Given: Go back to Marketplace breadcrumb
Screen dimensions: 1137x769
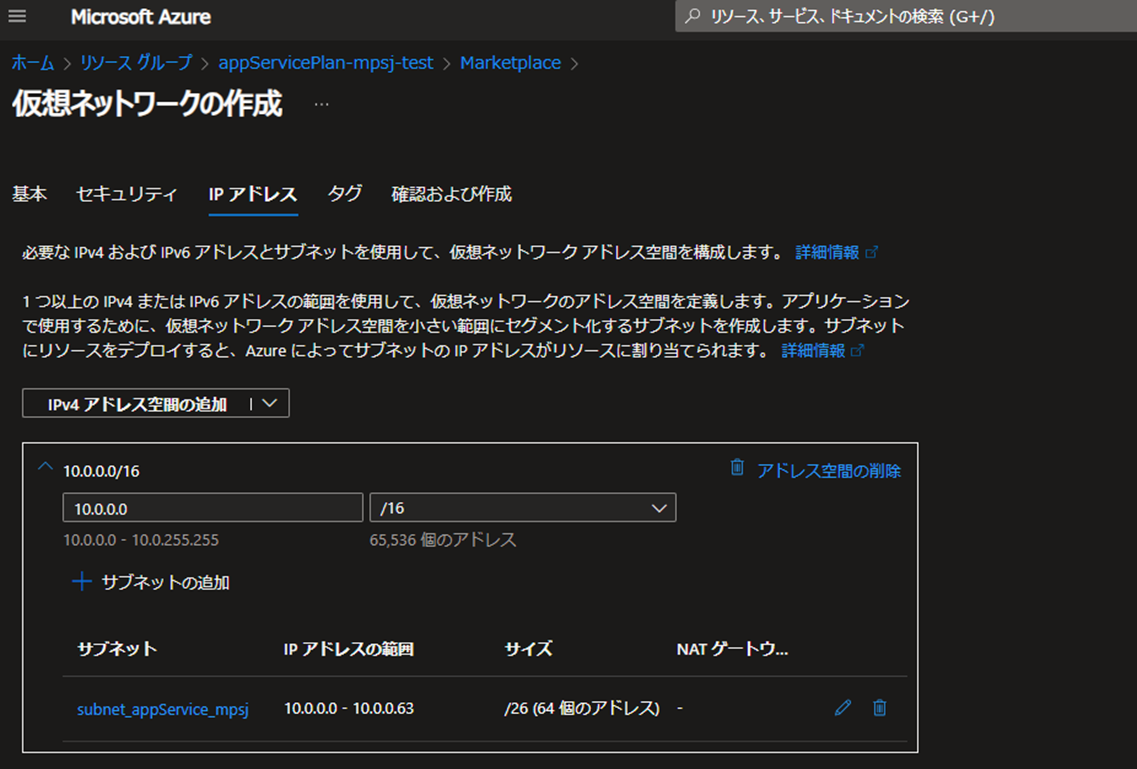Looking at the screenshot, I should pos(510,63).
